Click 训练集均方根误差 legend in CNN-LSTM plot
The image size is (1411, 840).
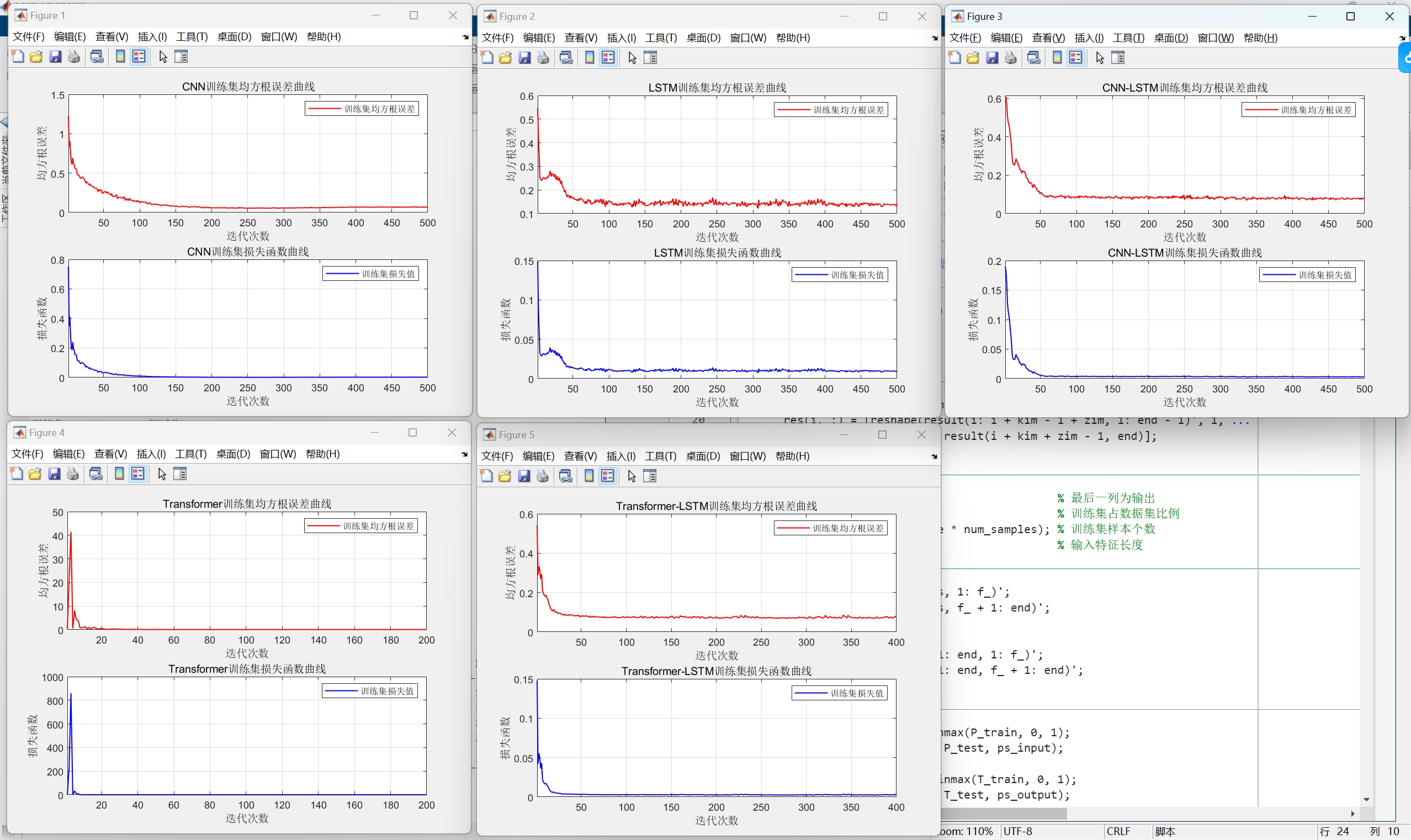(x=1298, y=110)
